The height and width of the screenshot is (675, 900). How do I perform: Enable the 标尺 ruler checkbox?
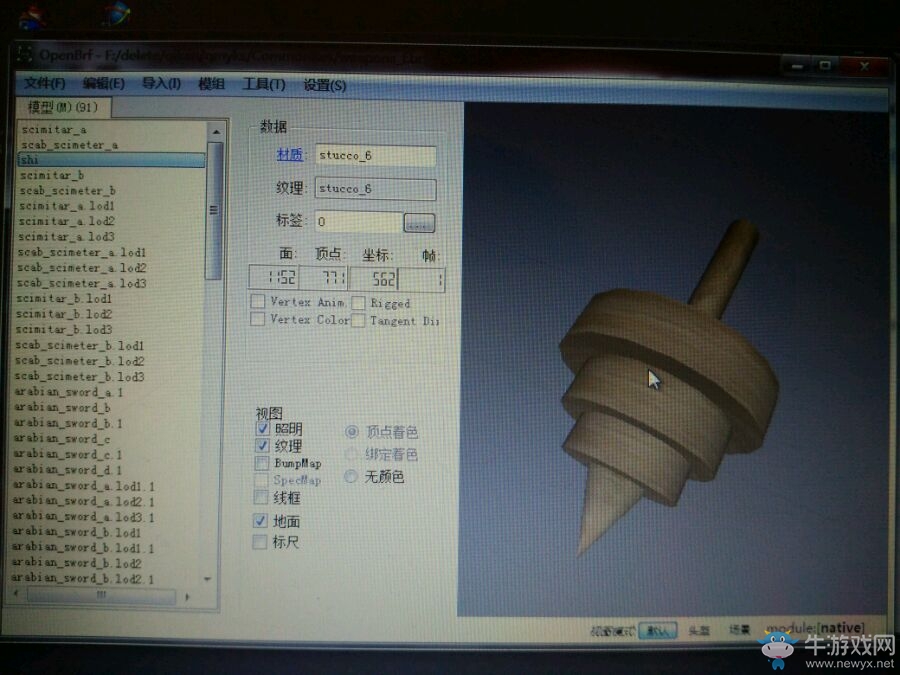[x=260, y=541]
